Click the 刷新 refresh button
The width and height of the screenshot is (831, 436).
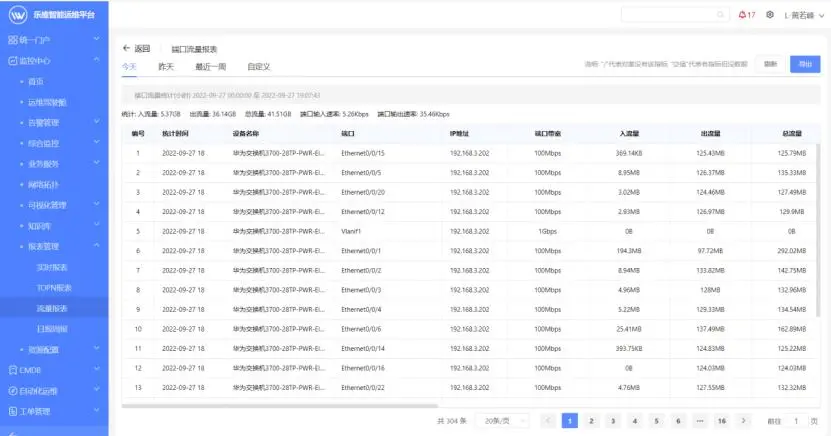770,64
